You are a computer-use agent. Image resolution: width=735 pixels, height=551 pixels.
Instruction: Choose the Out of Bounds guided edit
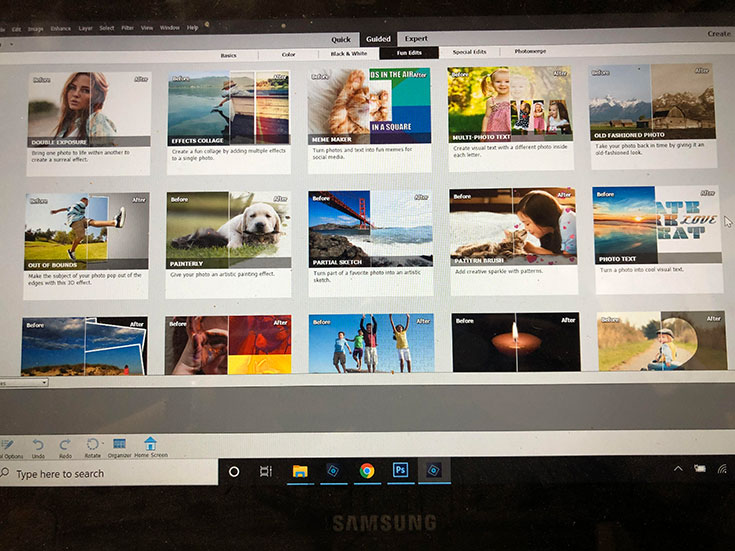pyautogui.click(x=87, y=246)
